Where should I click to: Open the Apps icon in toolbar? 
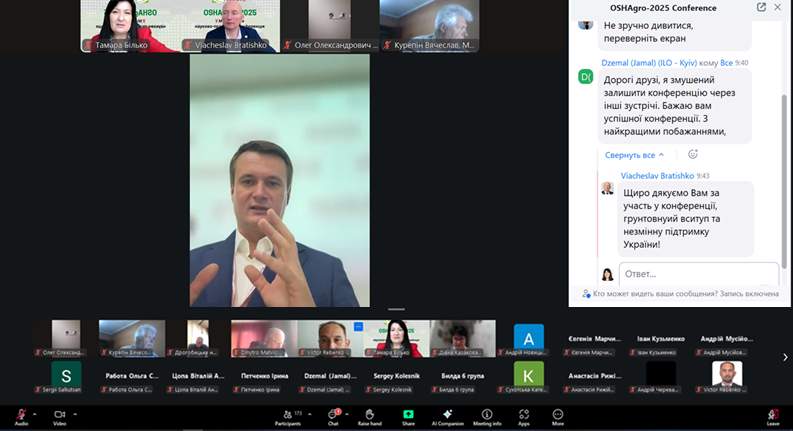coord(524,414)
